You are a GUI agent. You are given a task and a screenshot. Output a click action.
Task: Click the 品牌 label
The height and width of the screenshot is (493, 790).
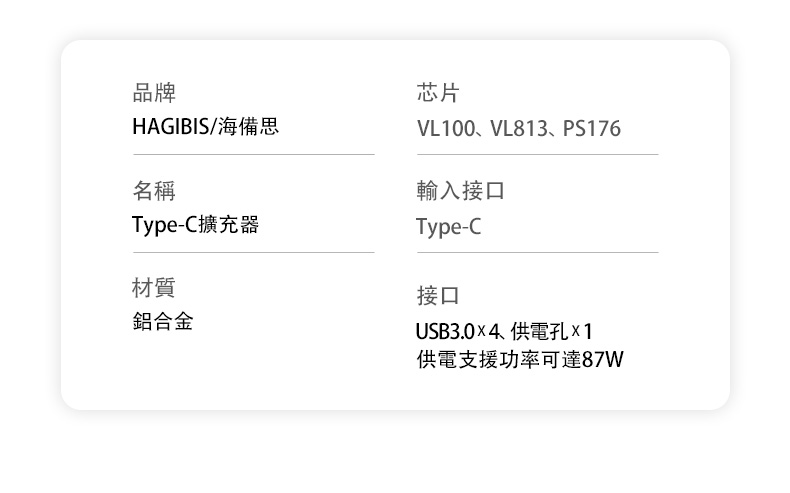(154, 93)
